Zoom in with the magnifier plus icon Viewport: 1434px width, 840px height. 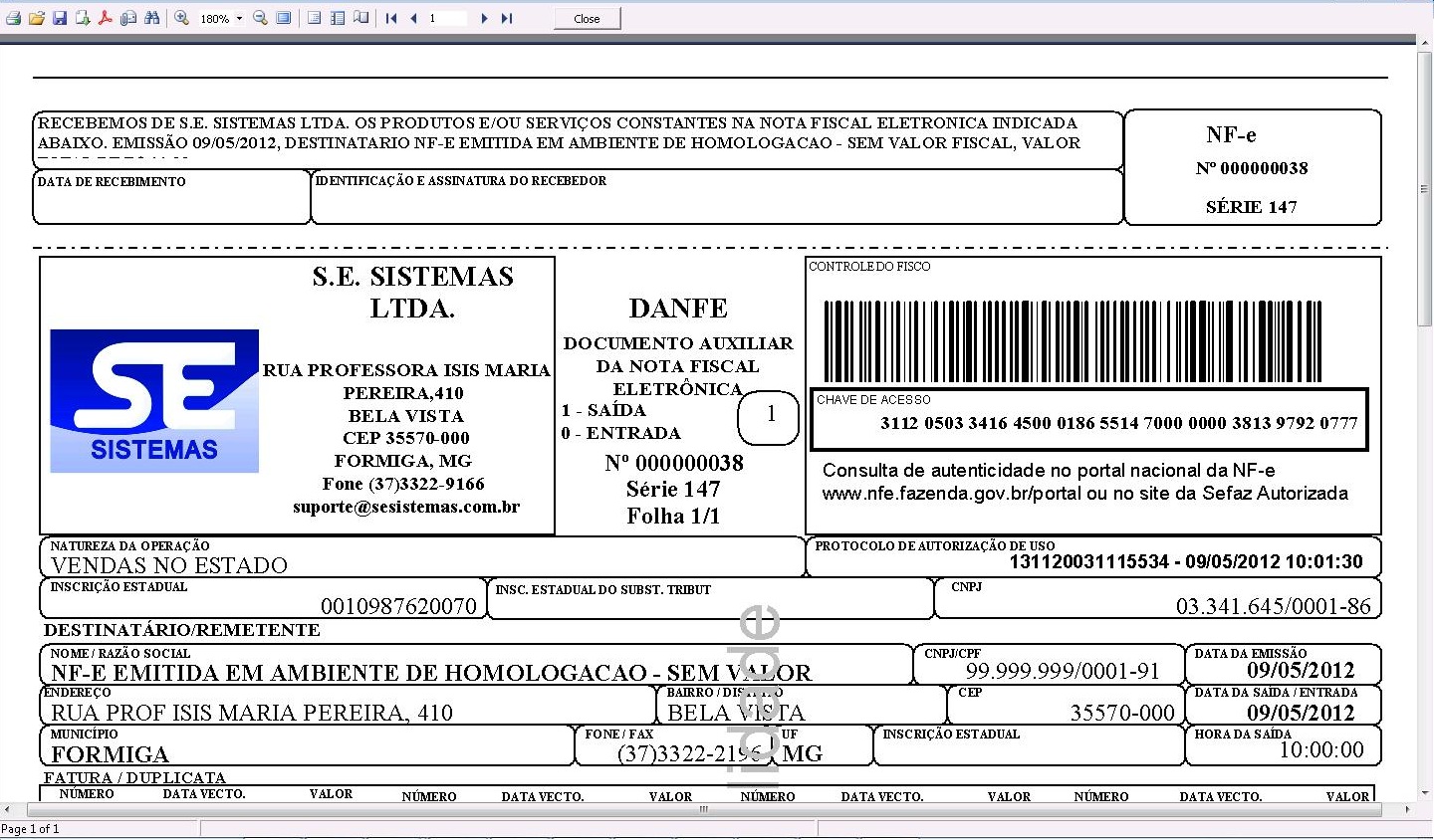(x=181, y=18)
